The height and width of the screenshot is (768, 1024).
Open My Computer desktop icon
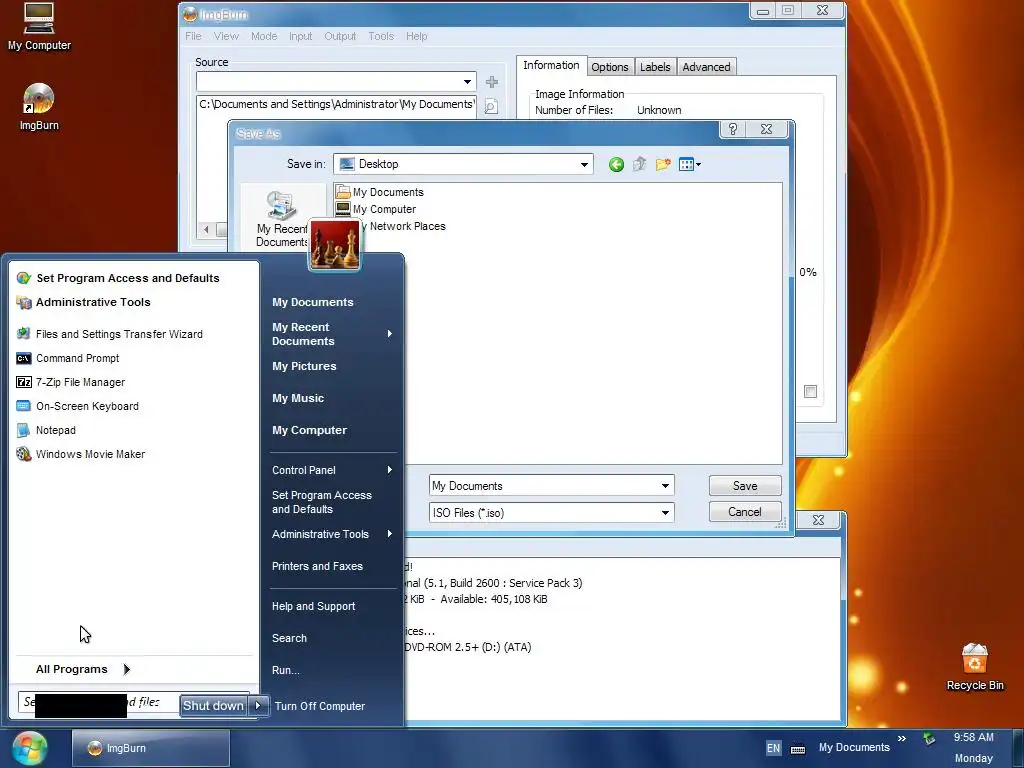tap(39, 27)
